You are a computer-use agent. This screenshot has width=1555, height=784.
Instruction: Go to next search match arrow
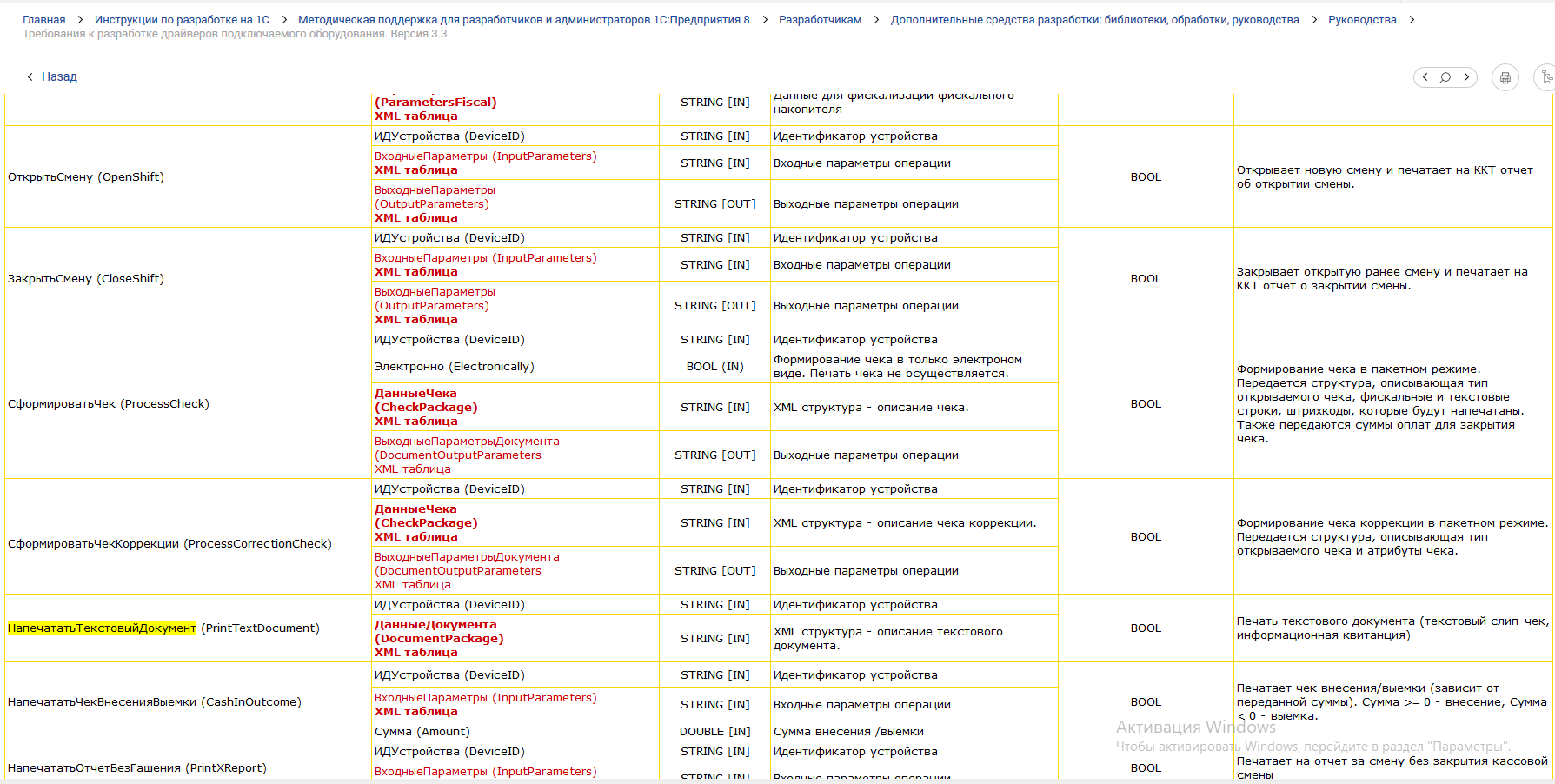coord(1466,77)
